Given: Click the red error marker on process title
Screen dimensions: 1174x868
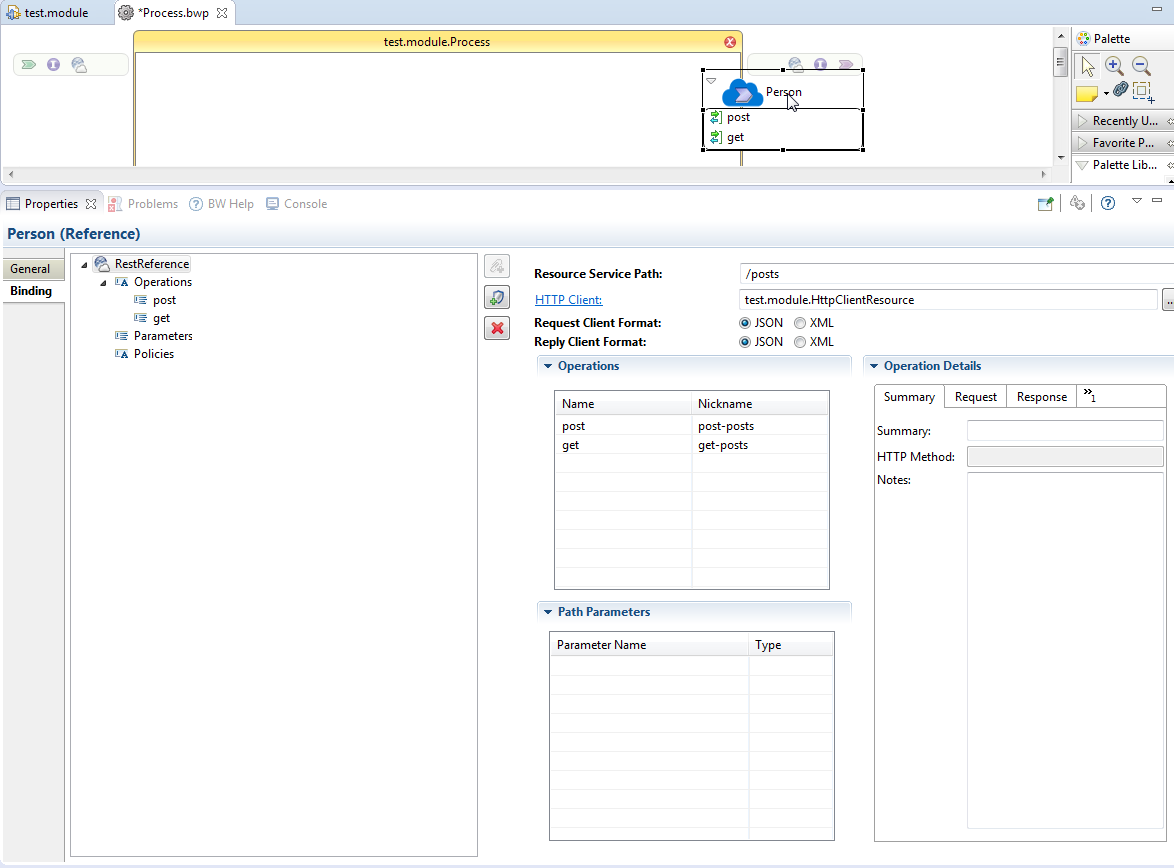Looking at the screenshot, I should pyautogui.click(x=730, y=42).
